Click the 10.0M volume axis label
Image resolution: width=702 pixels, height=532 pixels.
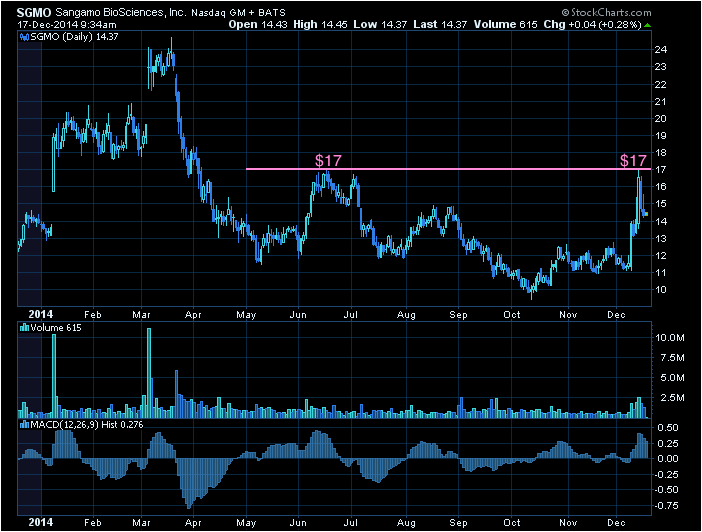tap(670, 338)
